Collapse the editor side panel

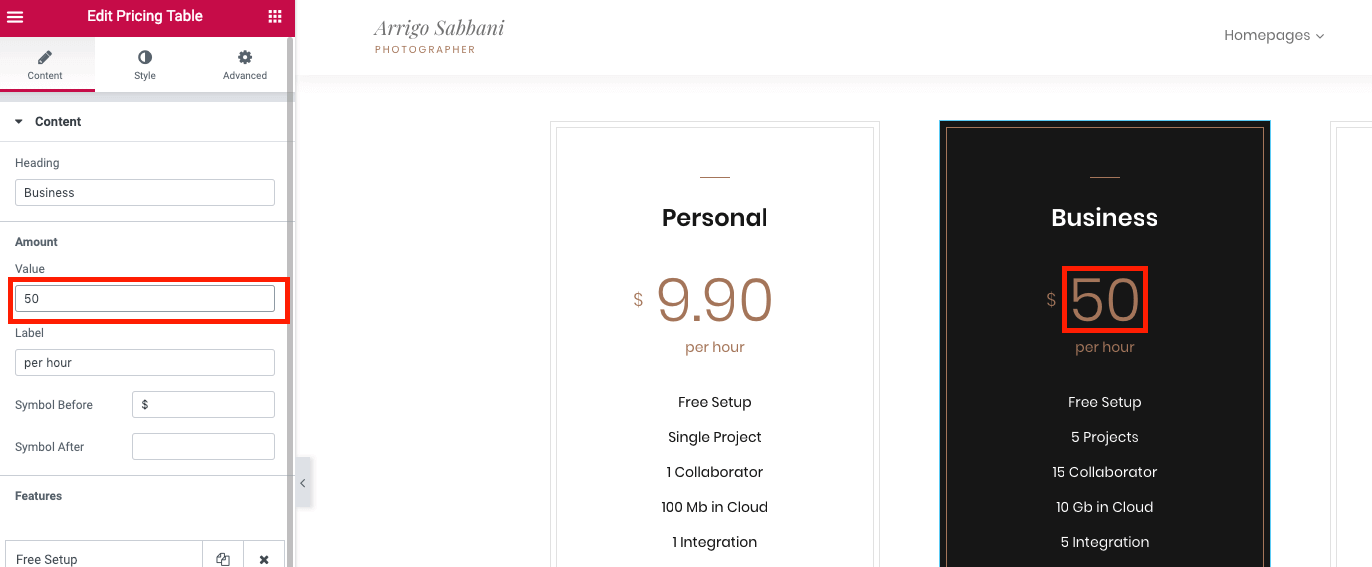coord(303,483)
